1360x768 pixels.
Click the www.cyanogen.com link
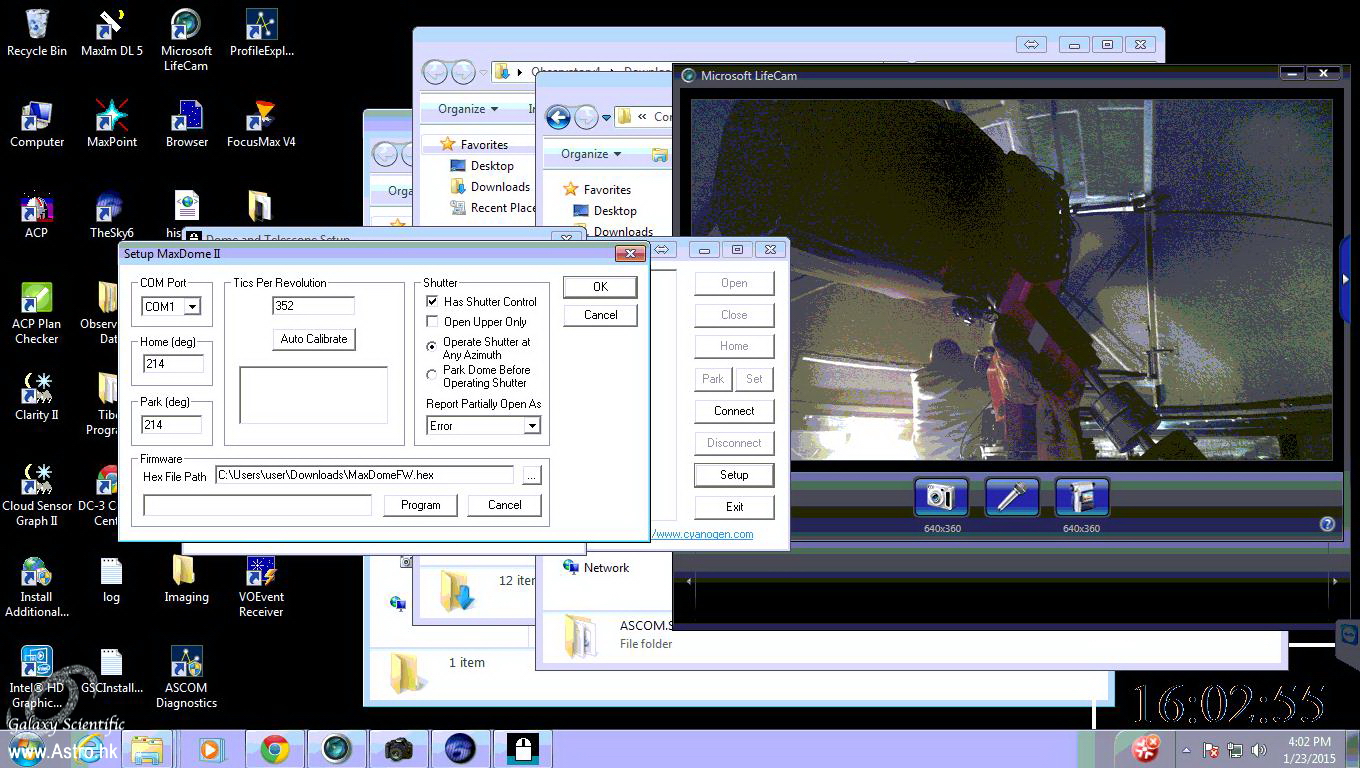pyautogui.click(x=703, y=534)
